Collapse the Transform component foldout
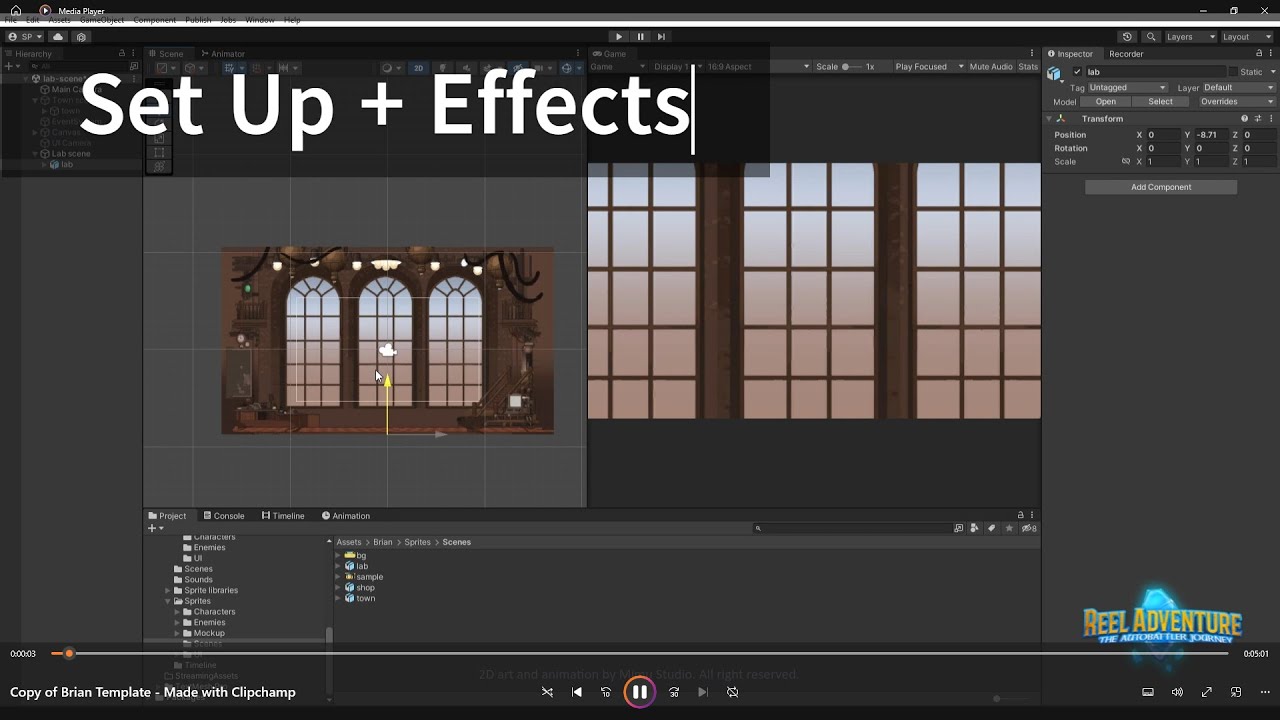 (1048, 119)
